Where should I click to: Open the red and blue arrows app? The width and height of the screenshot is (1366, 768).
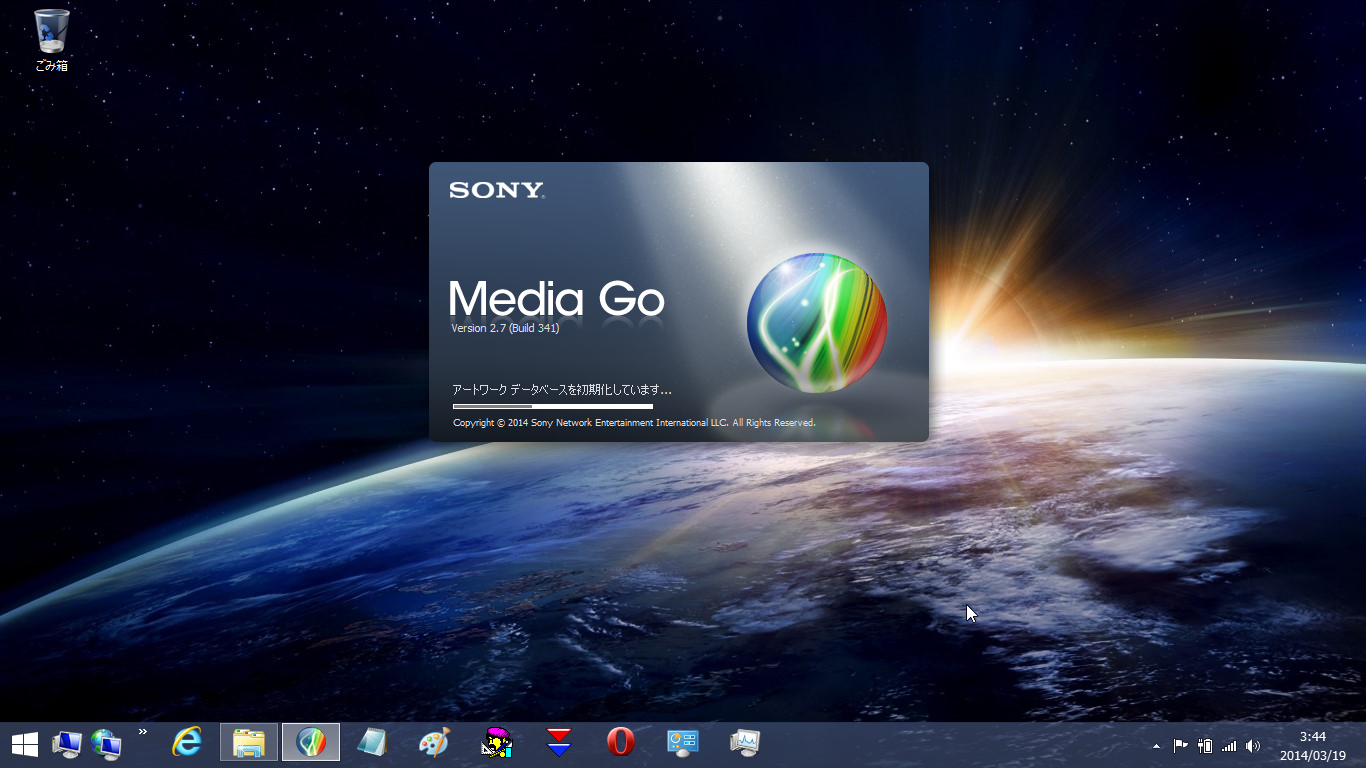point(559,743)
